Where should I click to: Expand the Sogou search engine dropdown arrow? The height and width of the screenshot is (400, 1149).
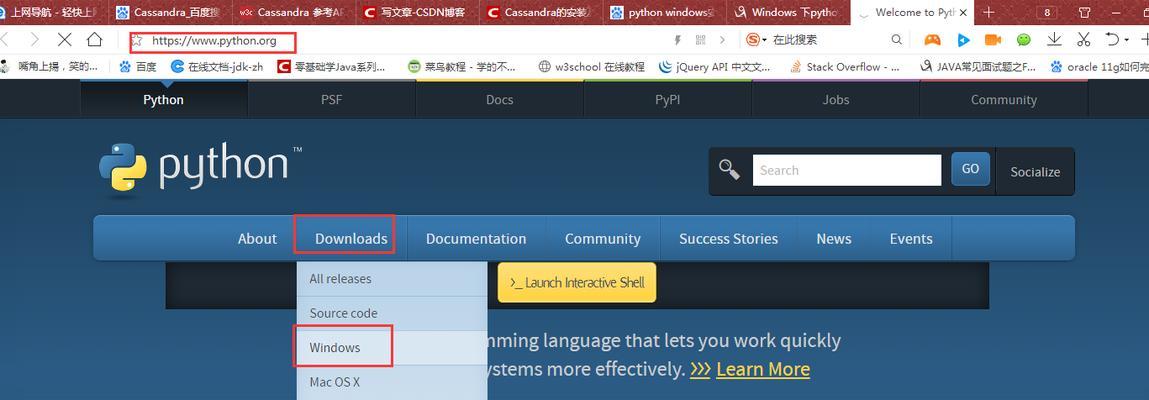coord(764,40)
